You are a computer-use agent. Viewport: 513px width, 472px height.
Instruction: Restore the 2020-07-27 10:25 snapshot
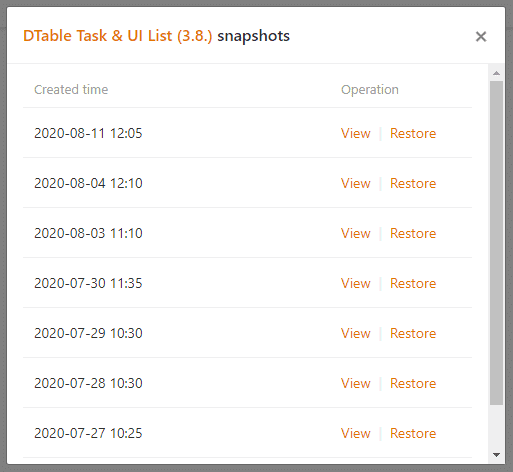[413, 433]
